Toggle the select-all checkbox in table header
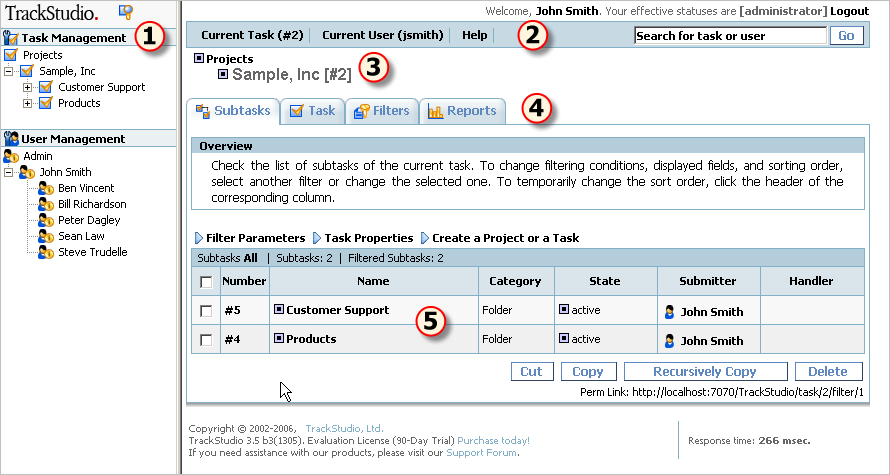 click(x=207, y=282)
